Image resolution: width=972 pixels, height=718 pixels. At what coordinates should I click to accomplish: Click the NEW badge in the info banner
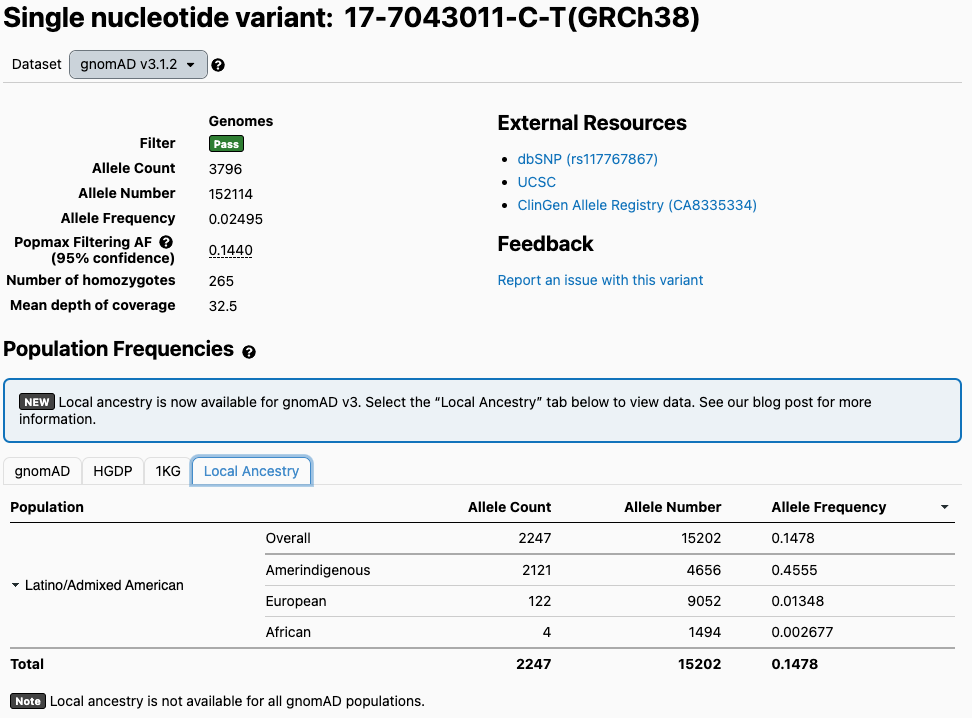tap(37, 402)
